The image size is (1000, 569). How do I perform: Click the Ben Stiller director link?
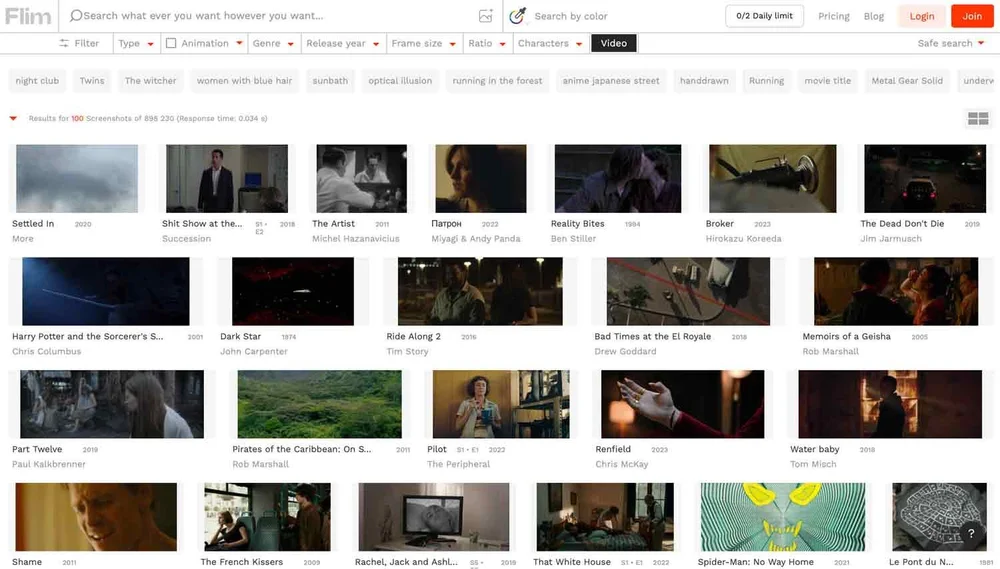point(573,239)
